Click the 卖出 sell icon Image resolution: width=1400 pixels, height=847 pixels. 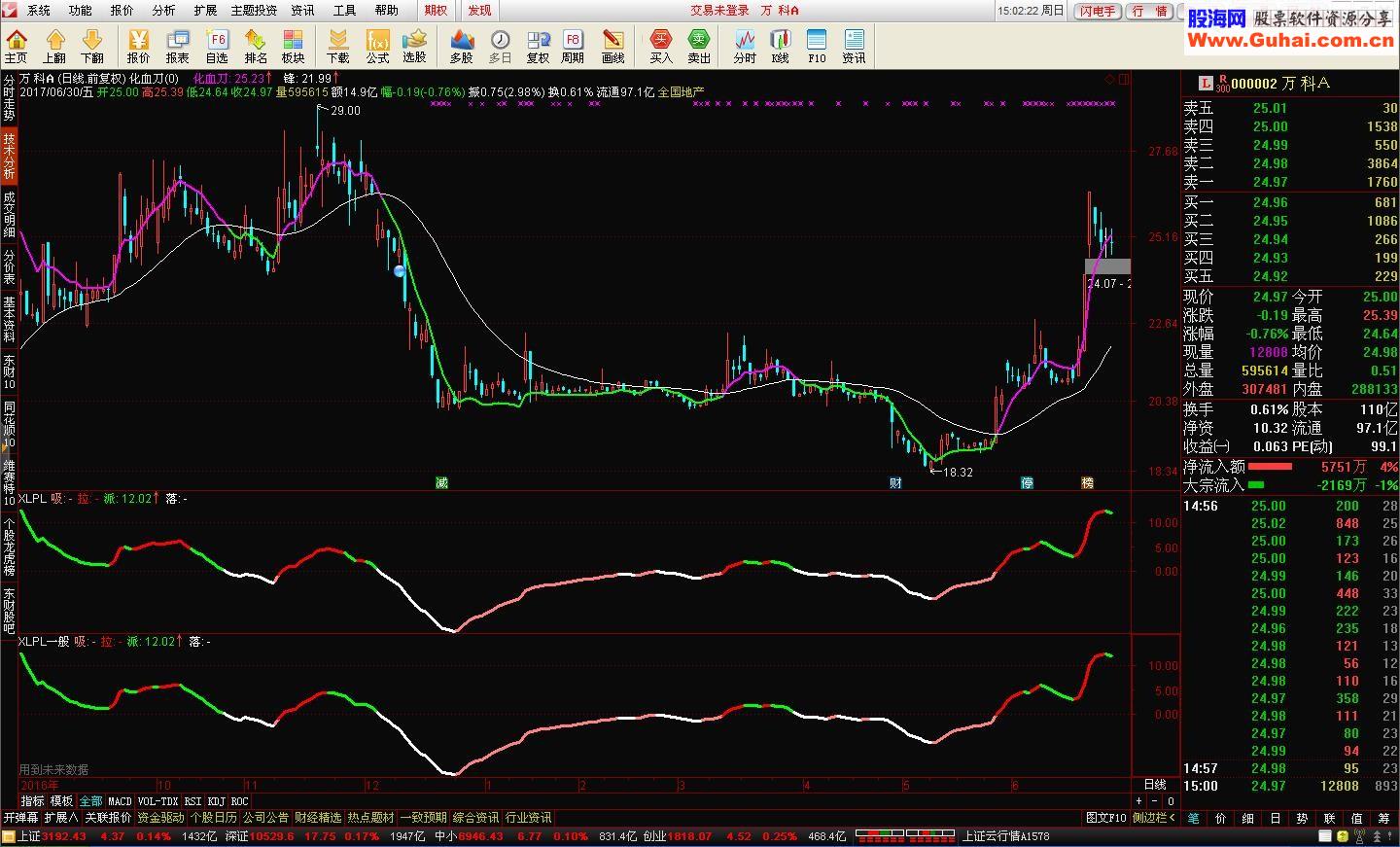[x=699, y=46]
